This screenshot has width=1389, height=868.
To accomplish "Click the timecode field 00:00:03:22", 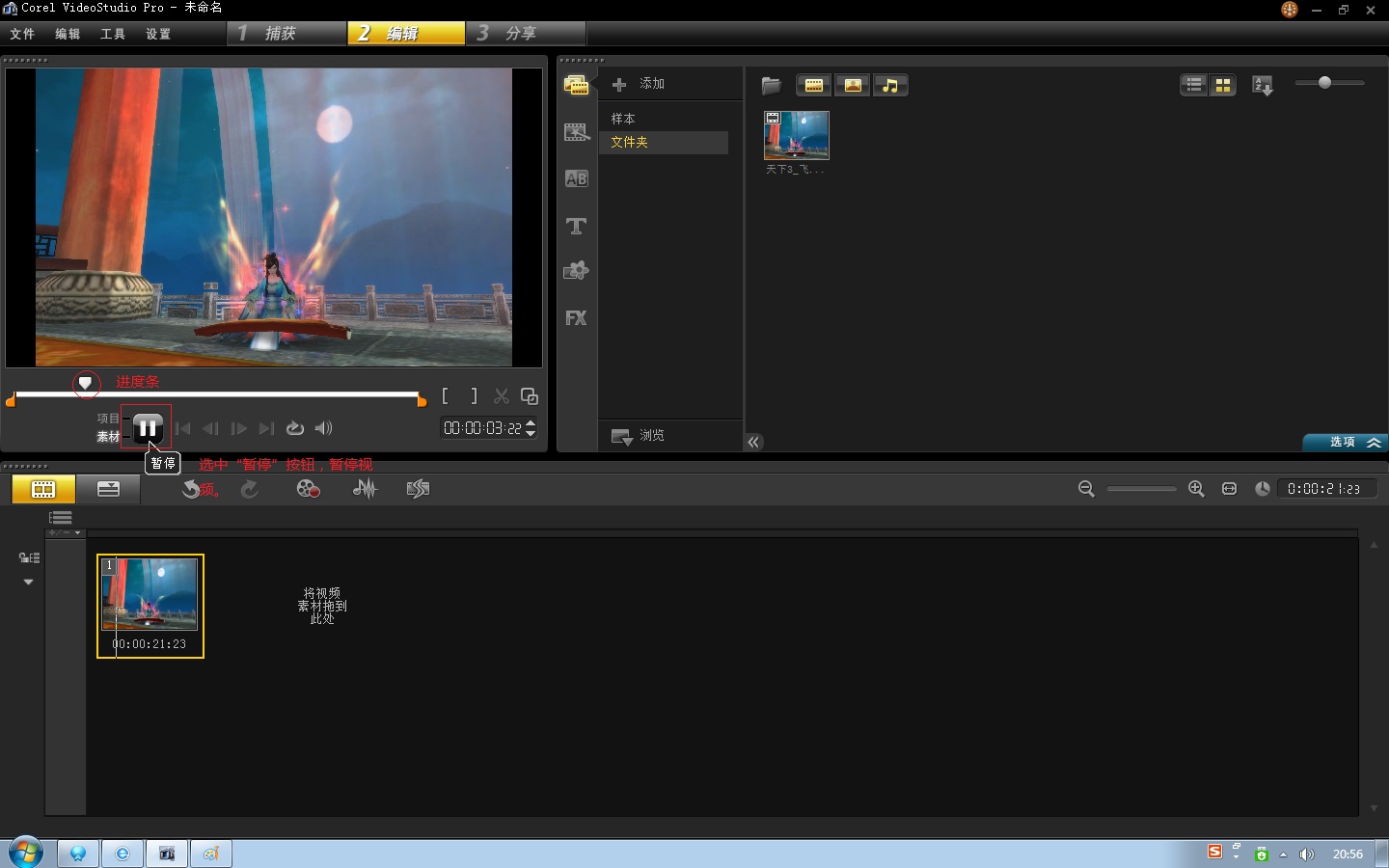I will (482, 428).
